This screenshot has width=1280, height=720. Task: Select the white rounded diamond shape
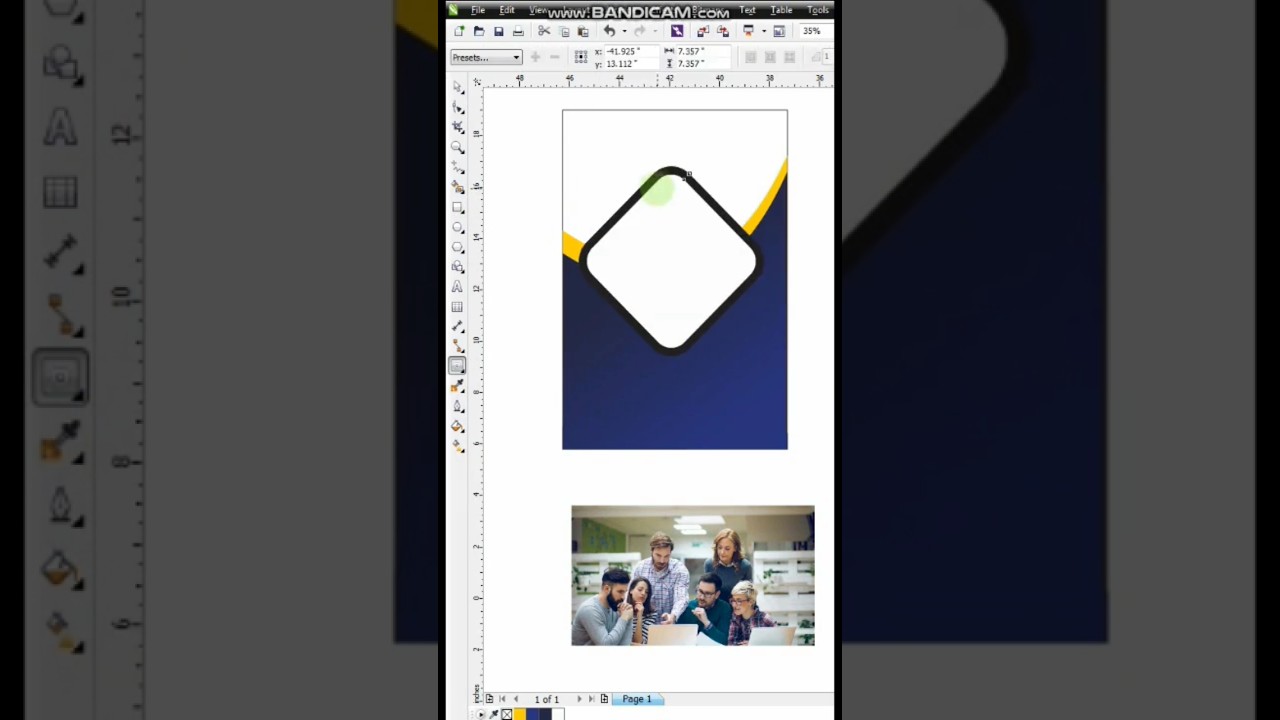(672, 262)
